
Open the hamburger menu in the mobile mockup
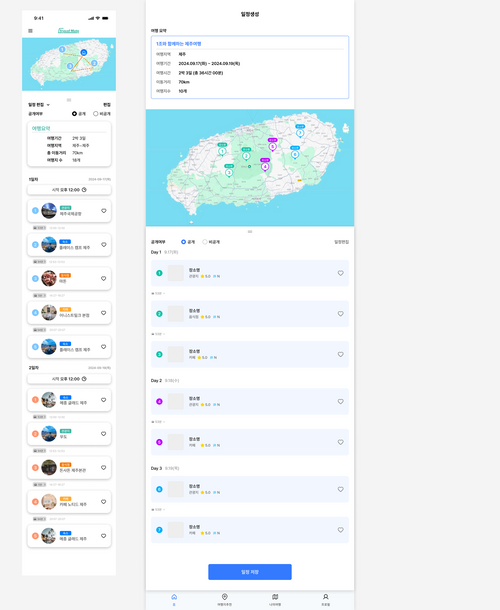[x=30, y=31]
